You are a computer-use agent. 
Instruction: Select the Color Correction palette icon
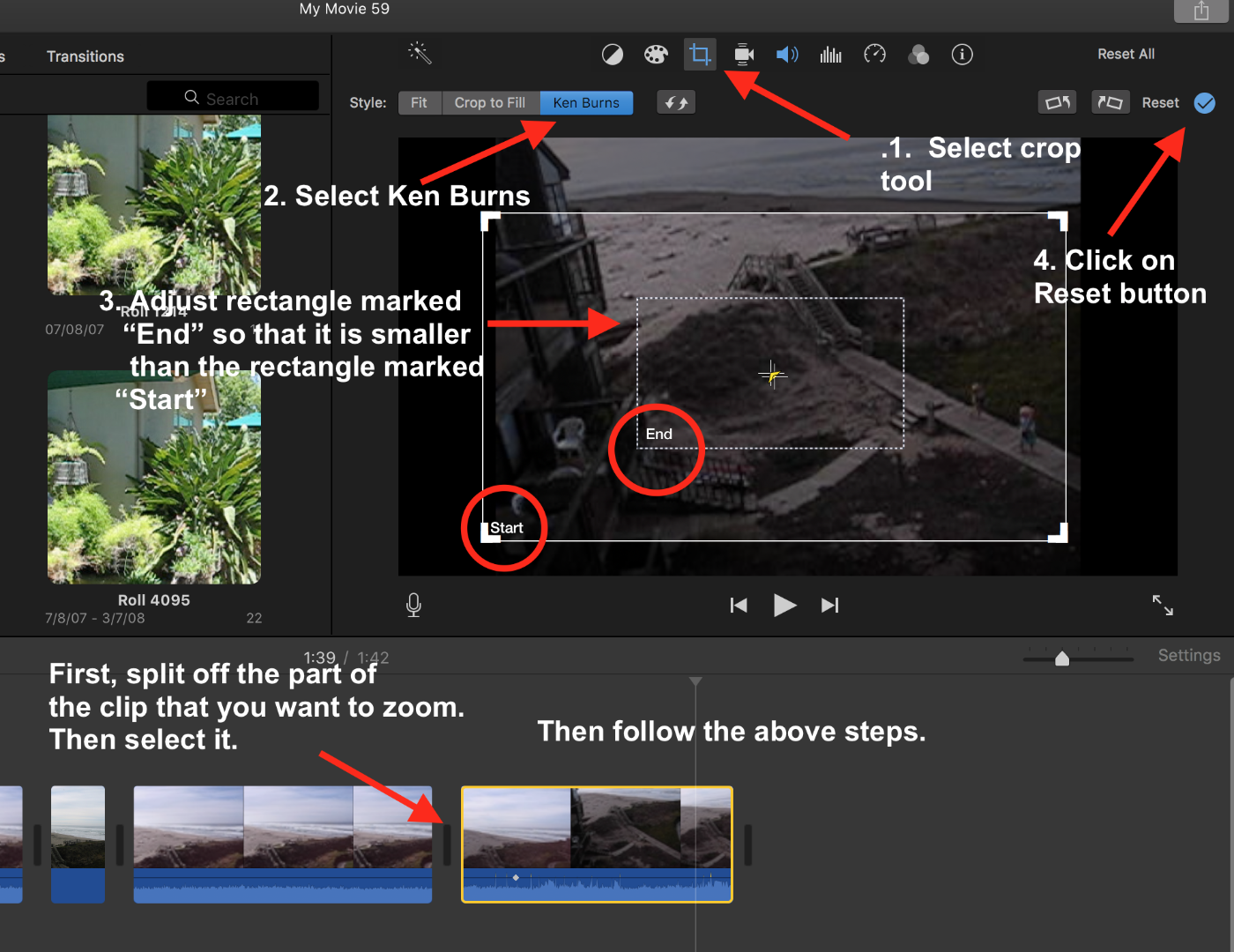point(656,54)
